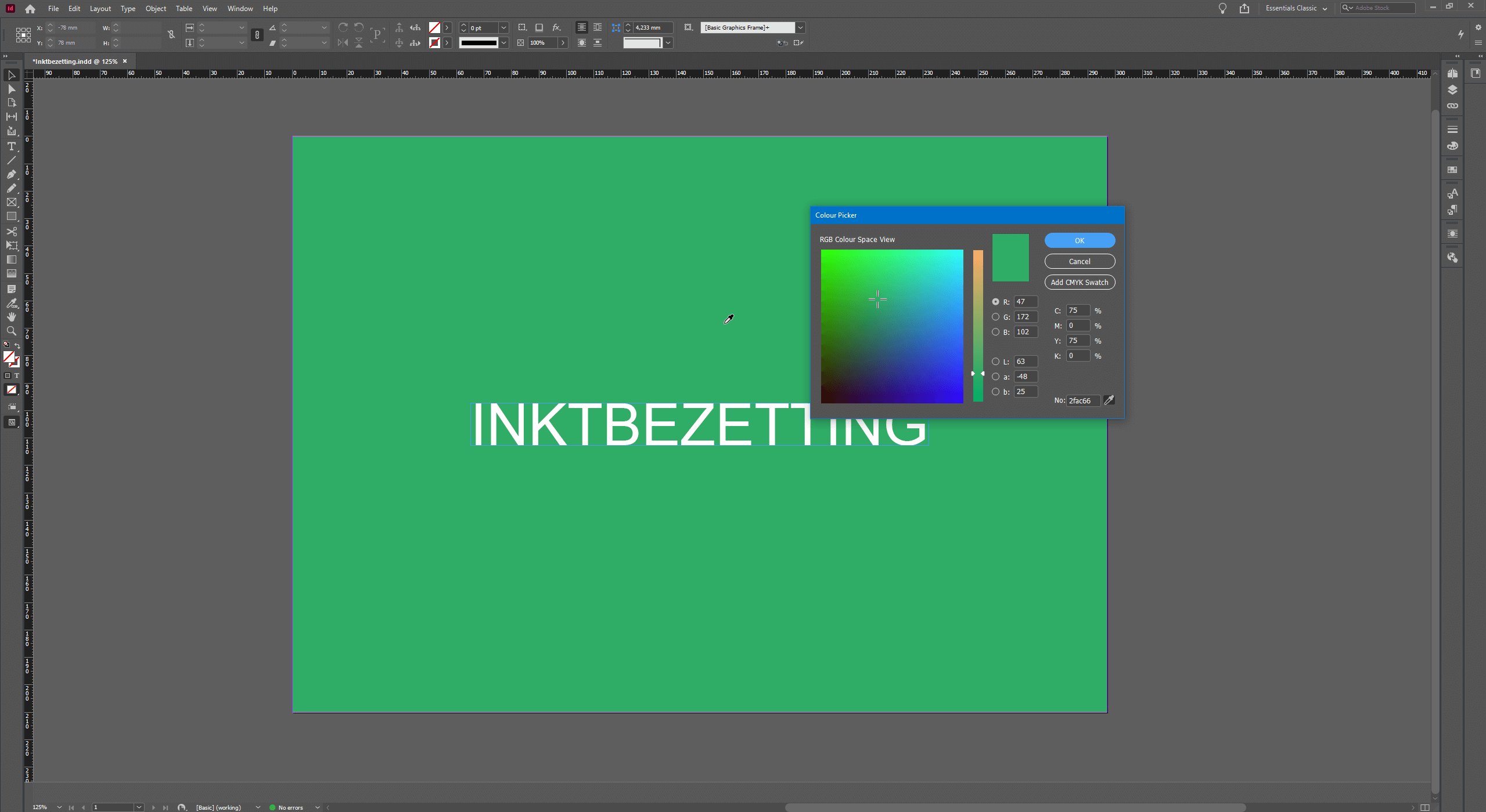Toggle formatting affects text button
The height and width of the screenshot is (812, 1486).
[16, 376]
